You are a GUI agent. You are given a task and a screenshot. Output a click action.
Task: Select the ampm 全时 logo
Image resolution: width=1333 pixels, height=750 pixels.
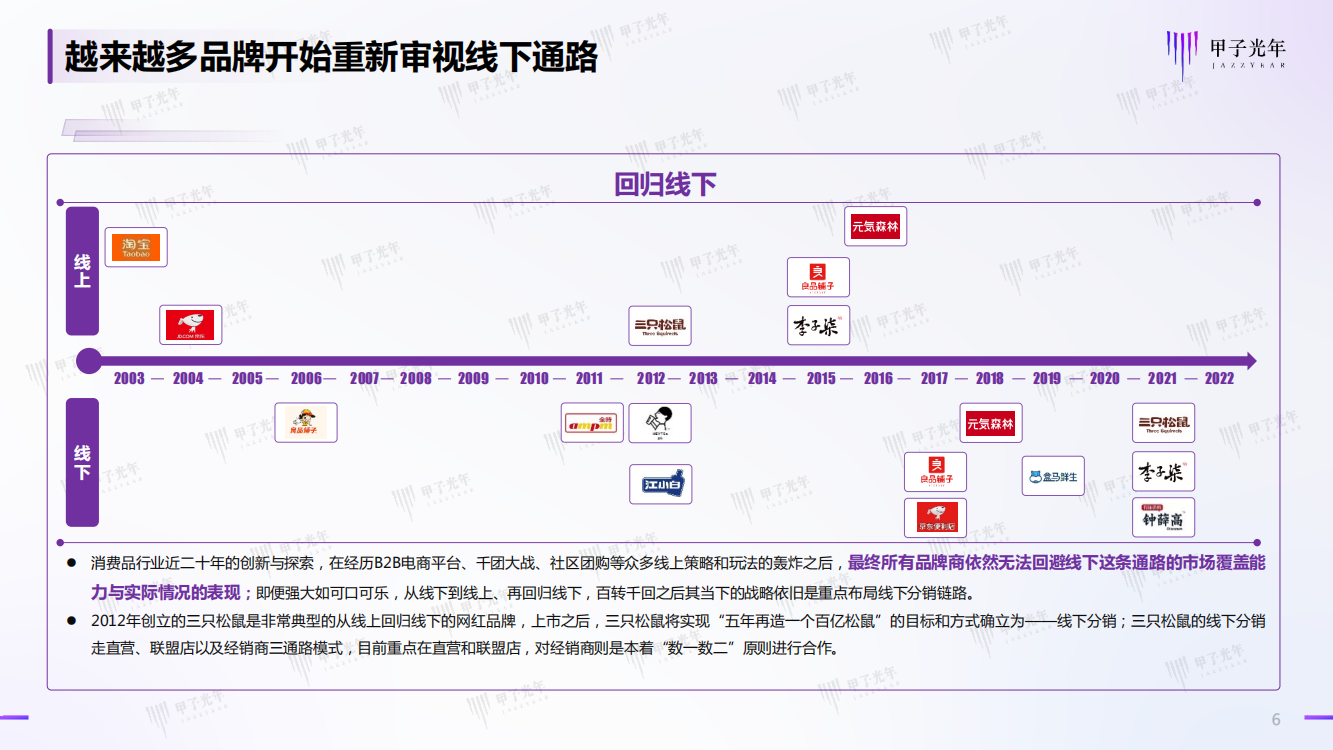(x=592, y=422)
